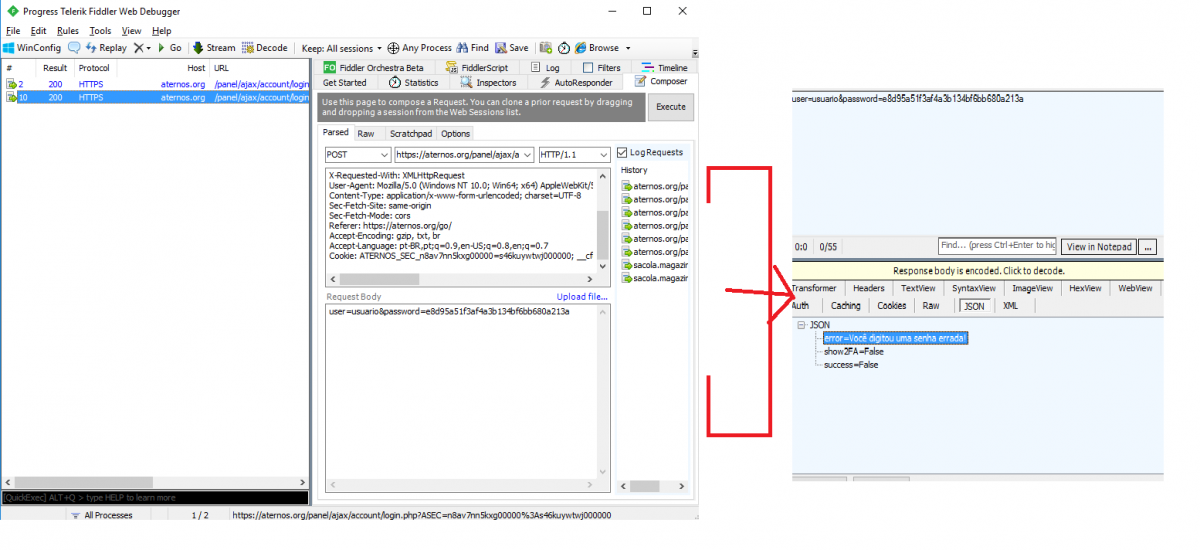The image size is (1200, 550).
Task: Select session number 10 in list
Action: pyautogui.click(x=155, y=98)
